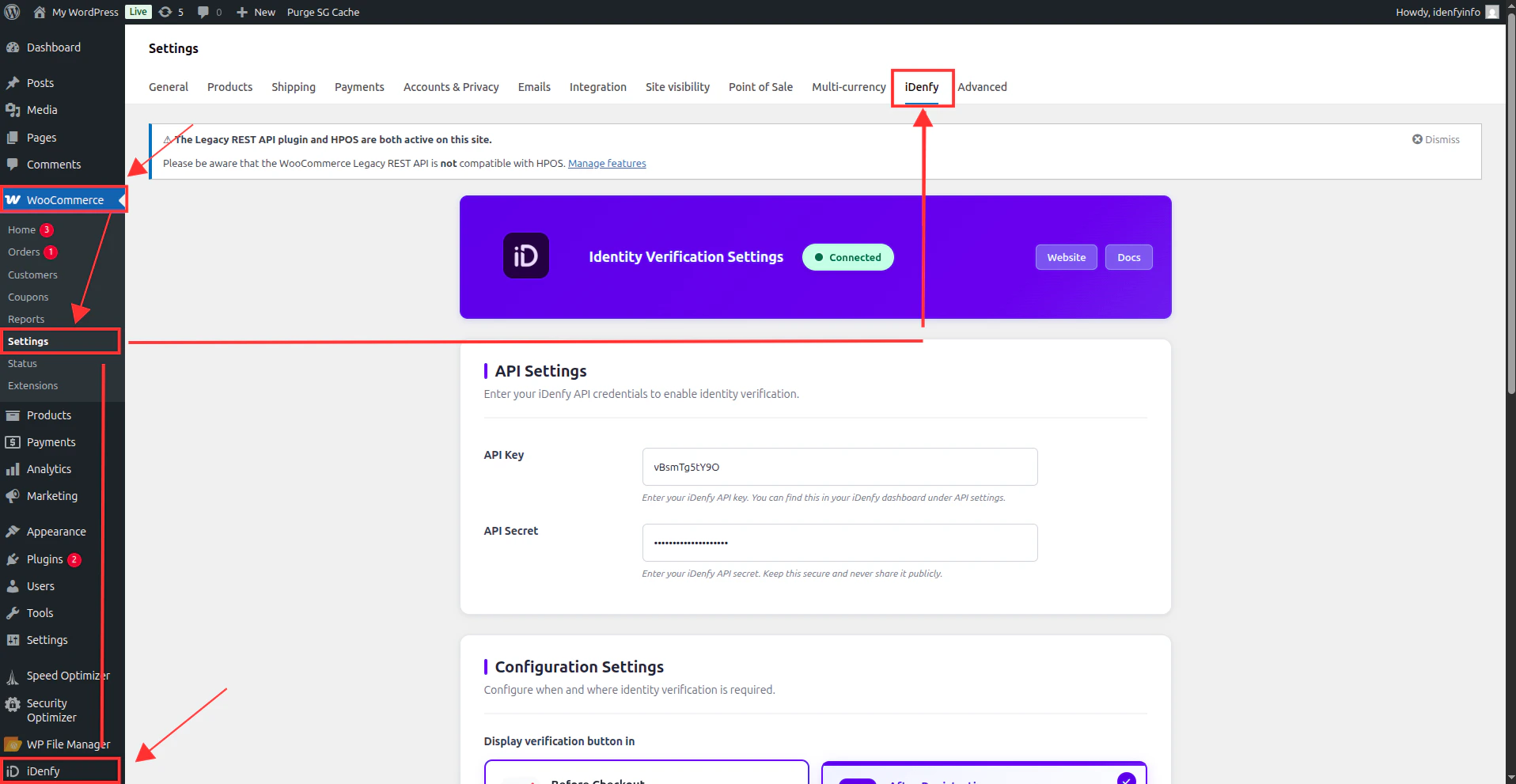Open the Security Optimizer
This screenshot has height=784, width=1516.
point(52,710)
